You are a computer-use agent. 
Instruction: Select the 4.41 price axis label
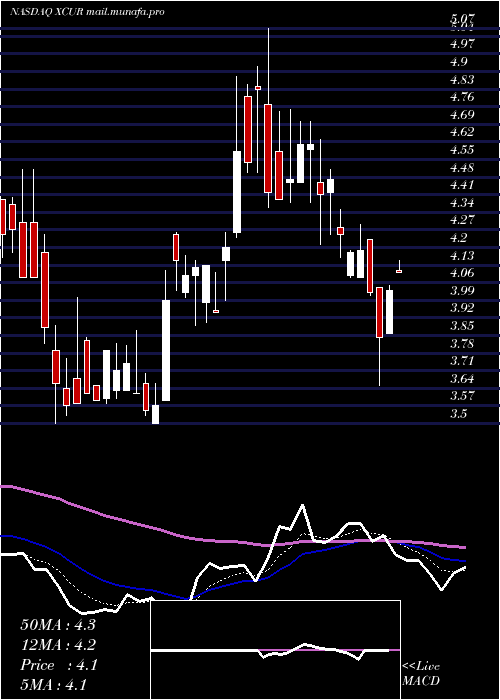pyautogui.click(x=464, y=185)
